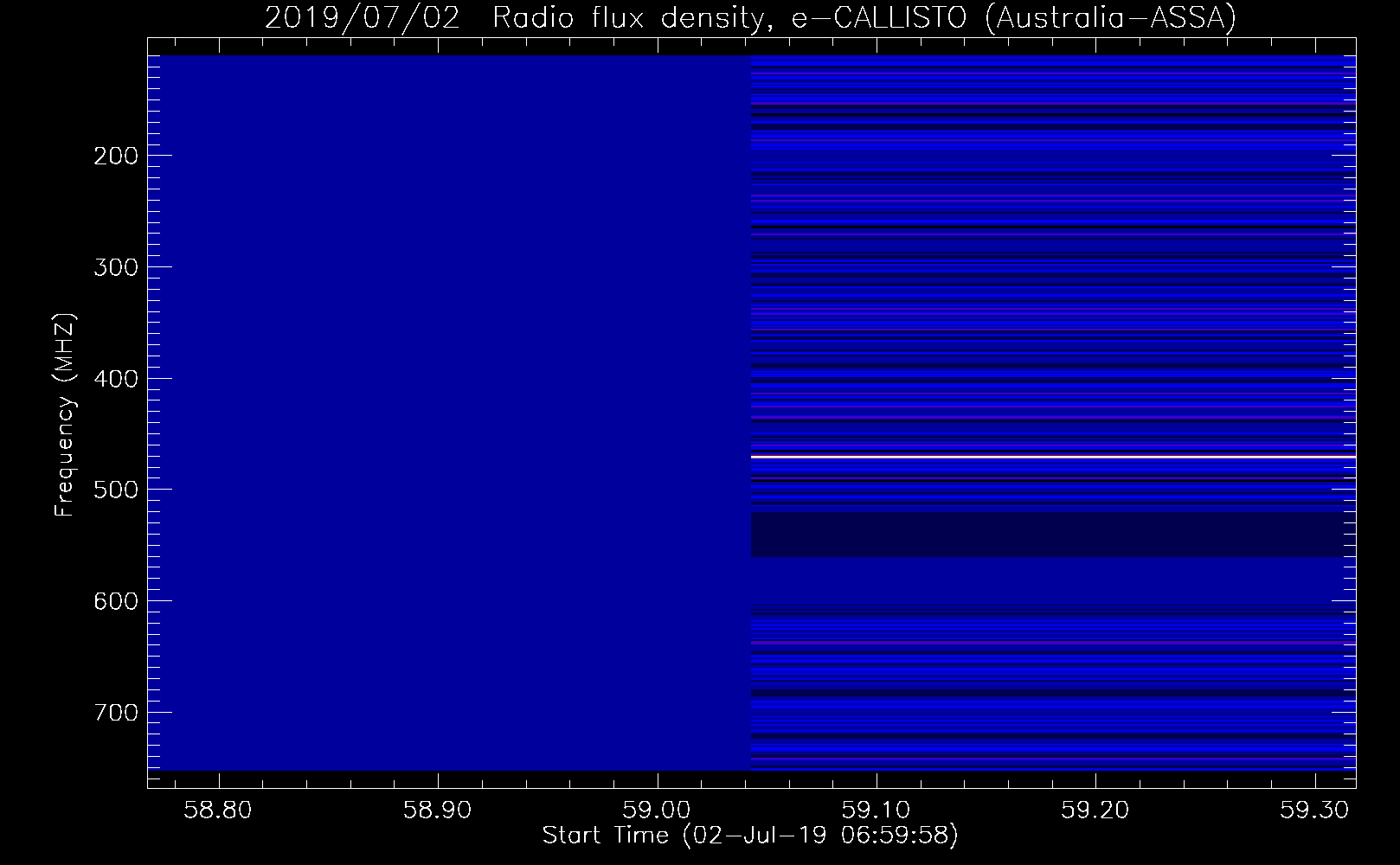Click the 59.10 time tick label
1400x865 pixels.
[x=877, y=811]
